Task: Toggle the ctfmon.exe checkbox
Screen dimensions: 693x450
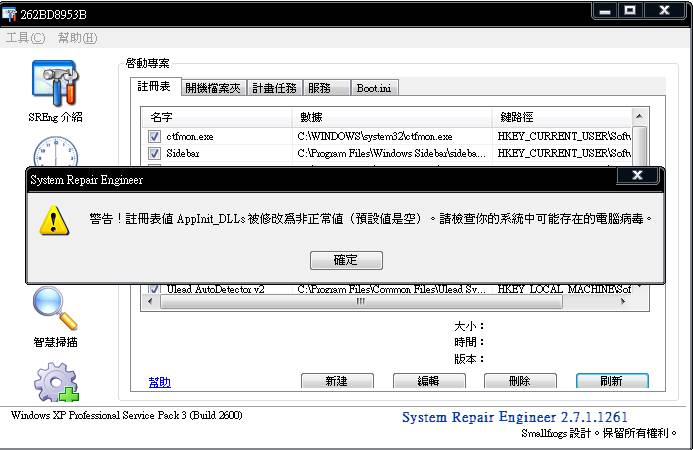Action: [154, 136]
